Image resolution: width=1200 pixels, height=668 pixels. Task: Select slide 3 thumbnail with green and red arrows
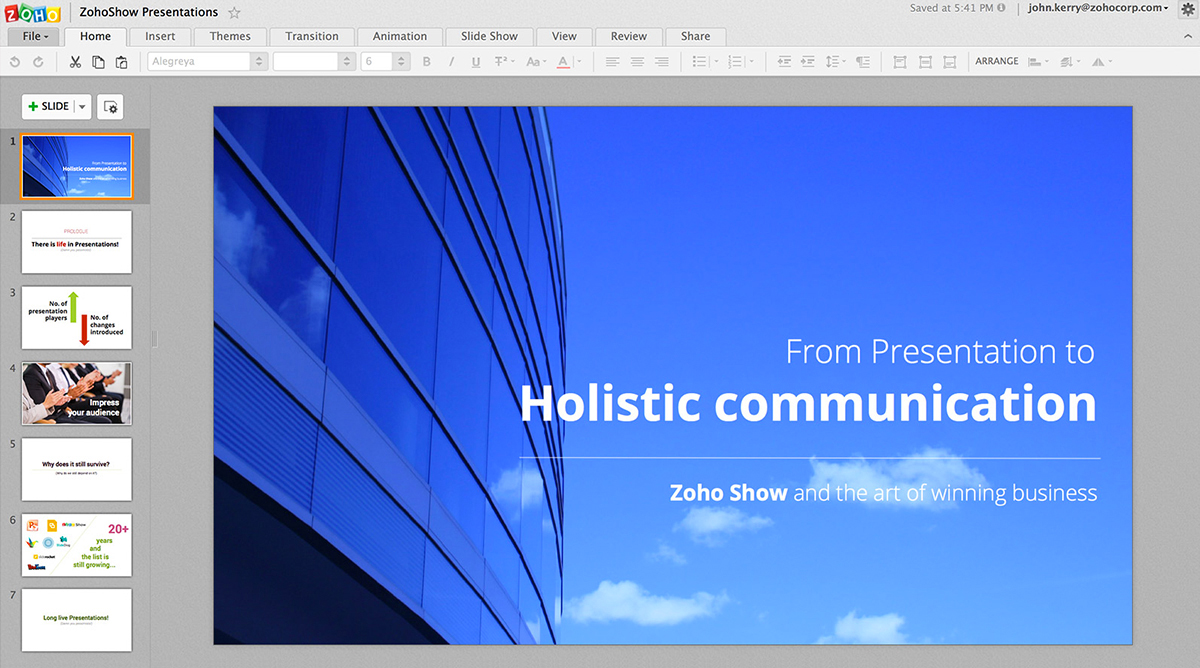pos(77,318)
